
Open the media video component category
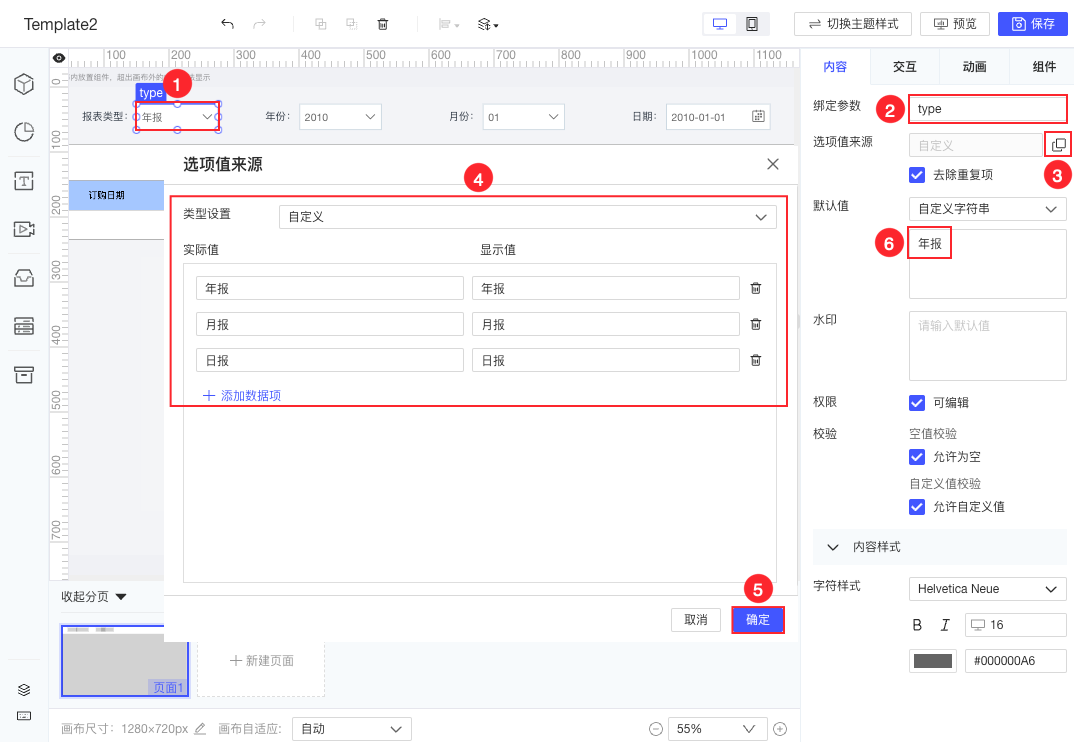coord(24,229)
